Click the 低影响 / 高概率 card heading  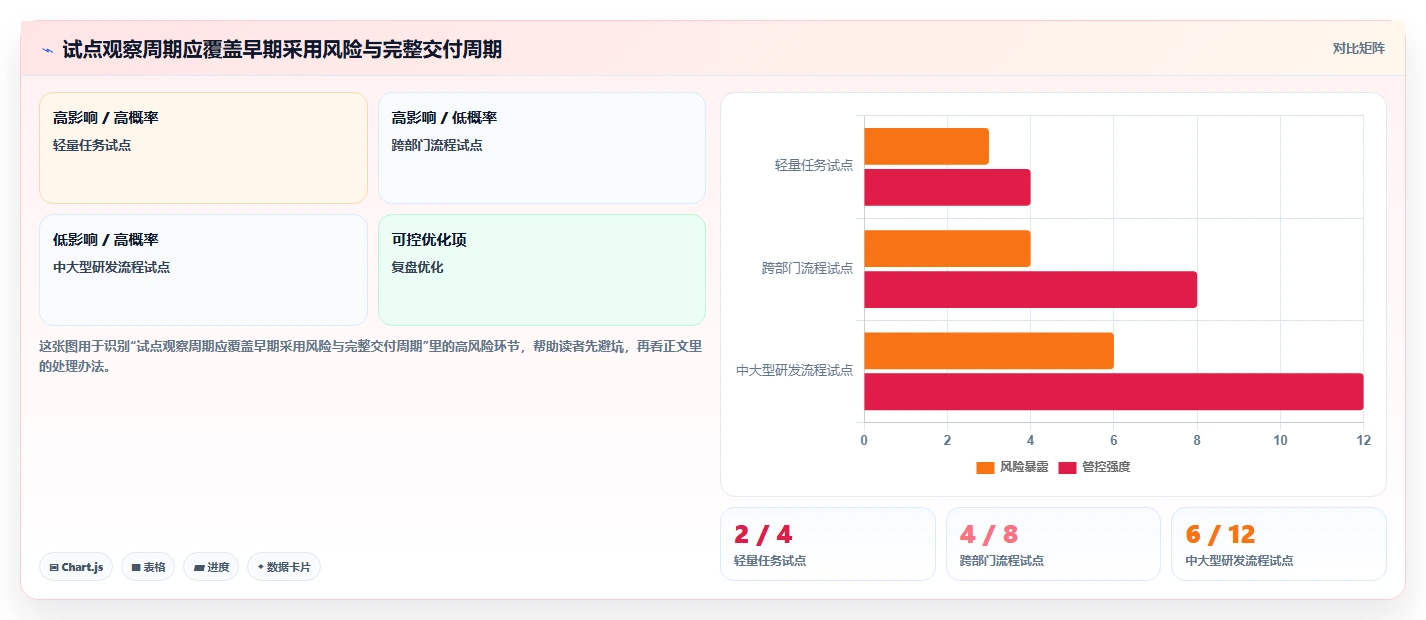click(x=106, y=240)
